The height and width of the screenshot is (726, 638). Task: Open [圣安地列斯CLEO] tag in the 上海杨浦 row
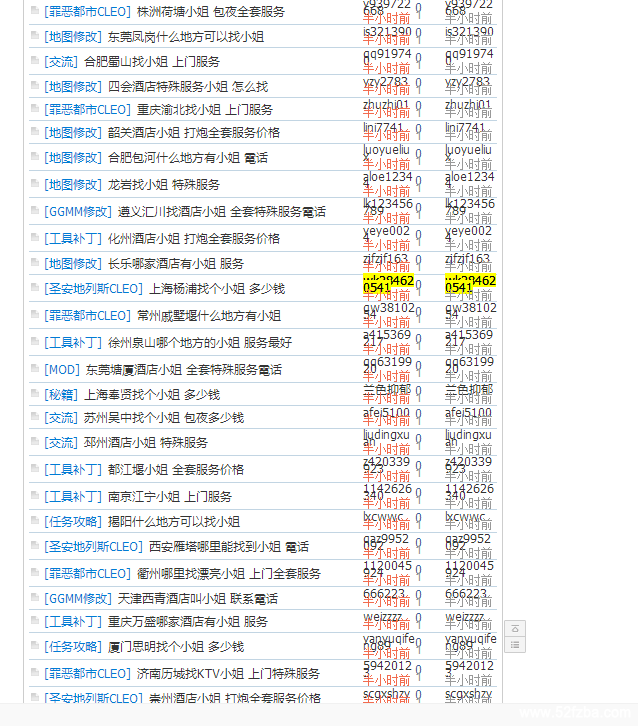click(94, 289)
